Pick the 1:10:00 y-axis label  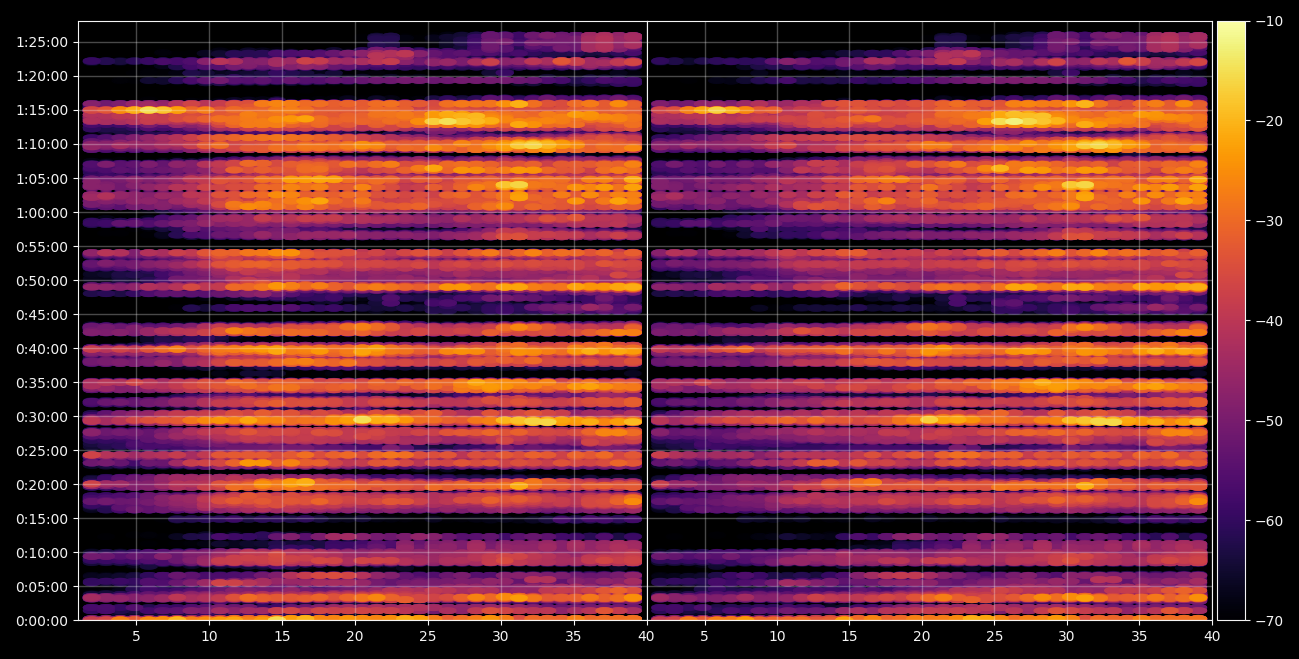[41, 144]
